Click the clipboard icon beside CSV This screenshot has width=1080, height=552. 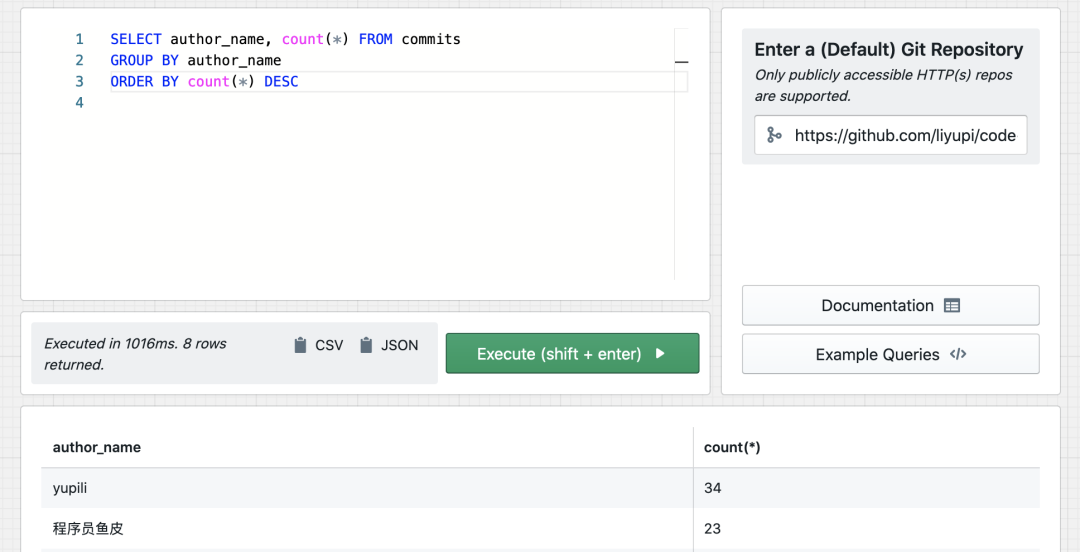click(x=300, y=345)
